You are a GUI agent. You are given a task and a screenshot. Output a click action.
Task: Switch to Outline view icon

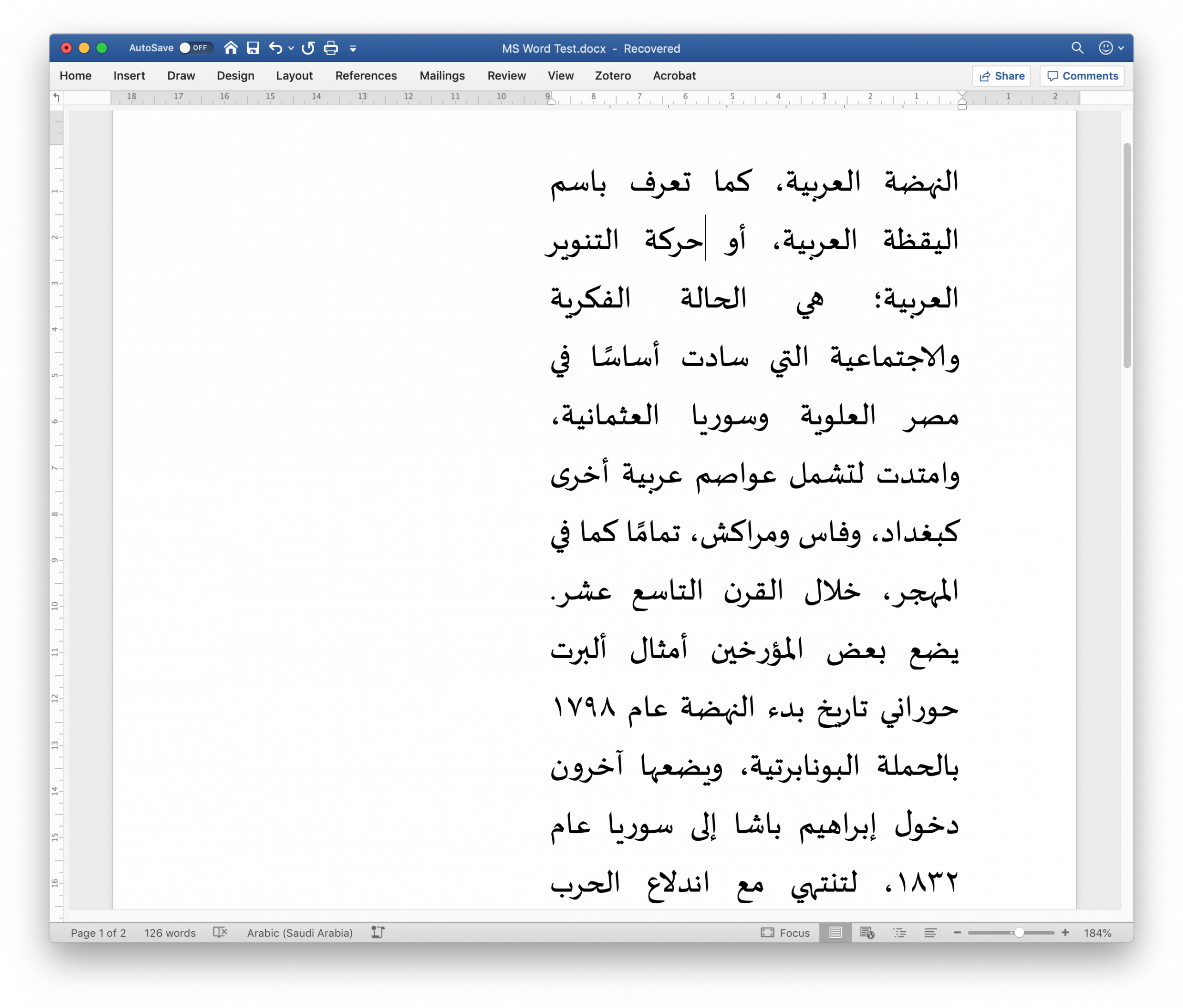[x=899, y=933]
